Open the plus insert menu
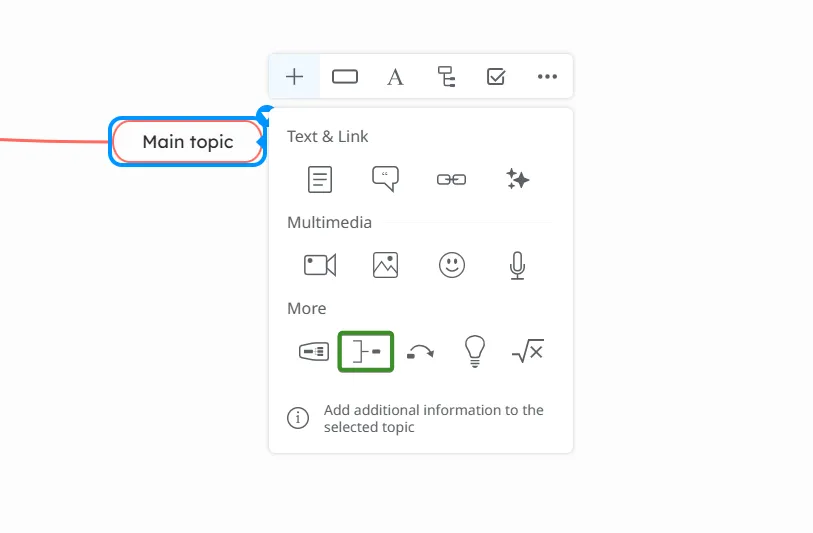 pyautogui.click(x=294, y=77)
